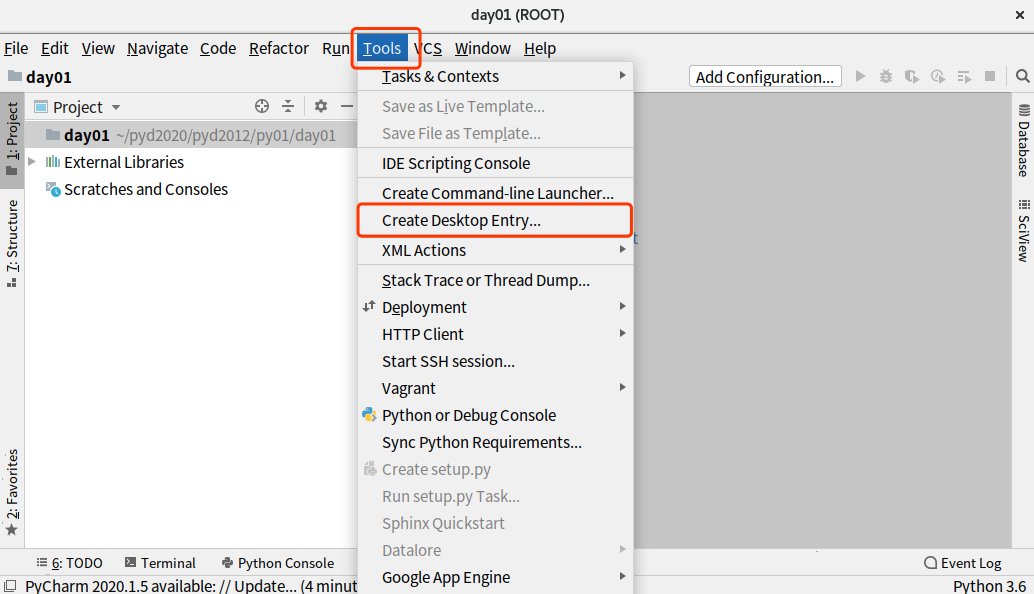This screenshot has width=1034, height=594.
Task: Choose Sync Python Requirements
Action: click(x=495, y=442)
